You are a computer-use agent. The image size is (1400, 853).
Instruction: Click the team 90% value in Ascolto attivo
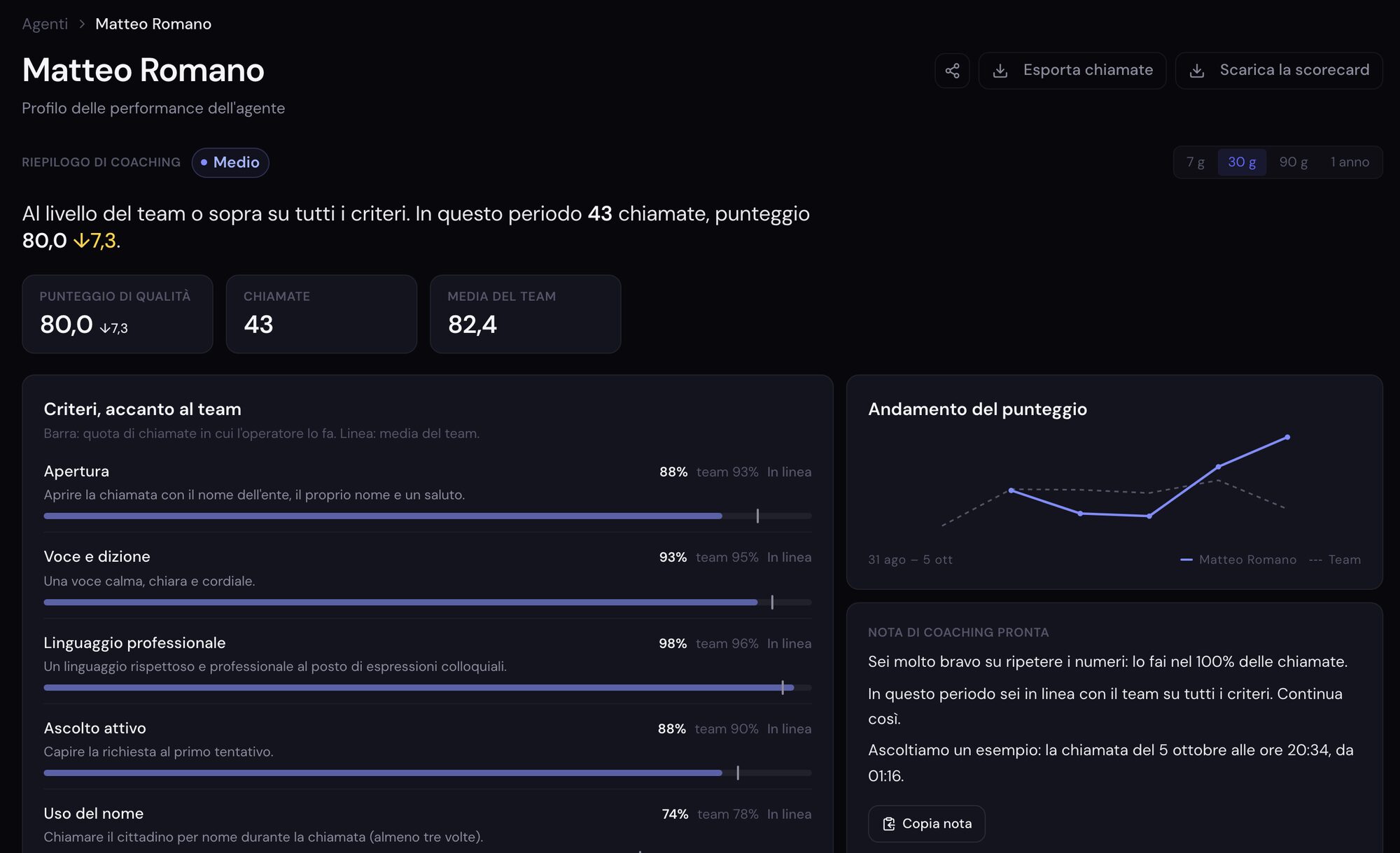727,729
